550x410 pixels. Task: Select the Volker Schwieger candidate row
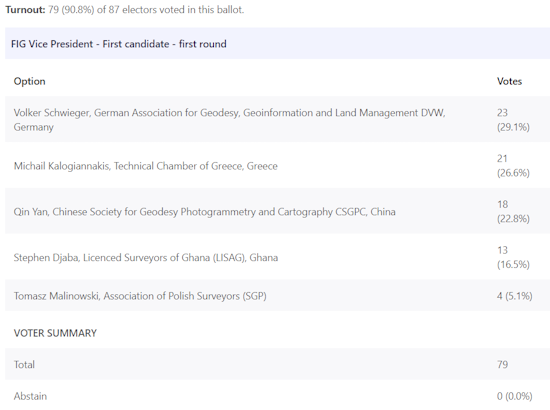tap(277, 119)
